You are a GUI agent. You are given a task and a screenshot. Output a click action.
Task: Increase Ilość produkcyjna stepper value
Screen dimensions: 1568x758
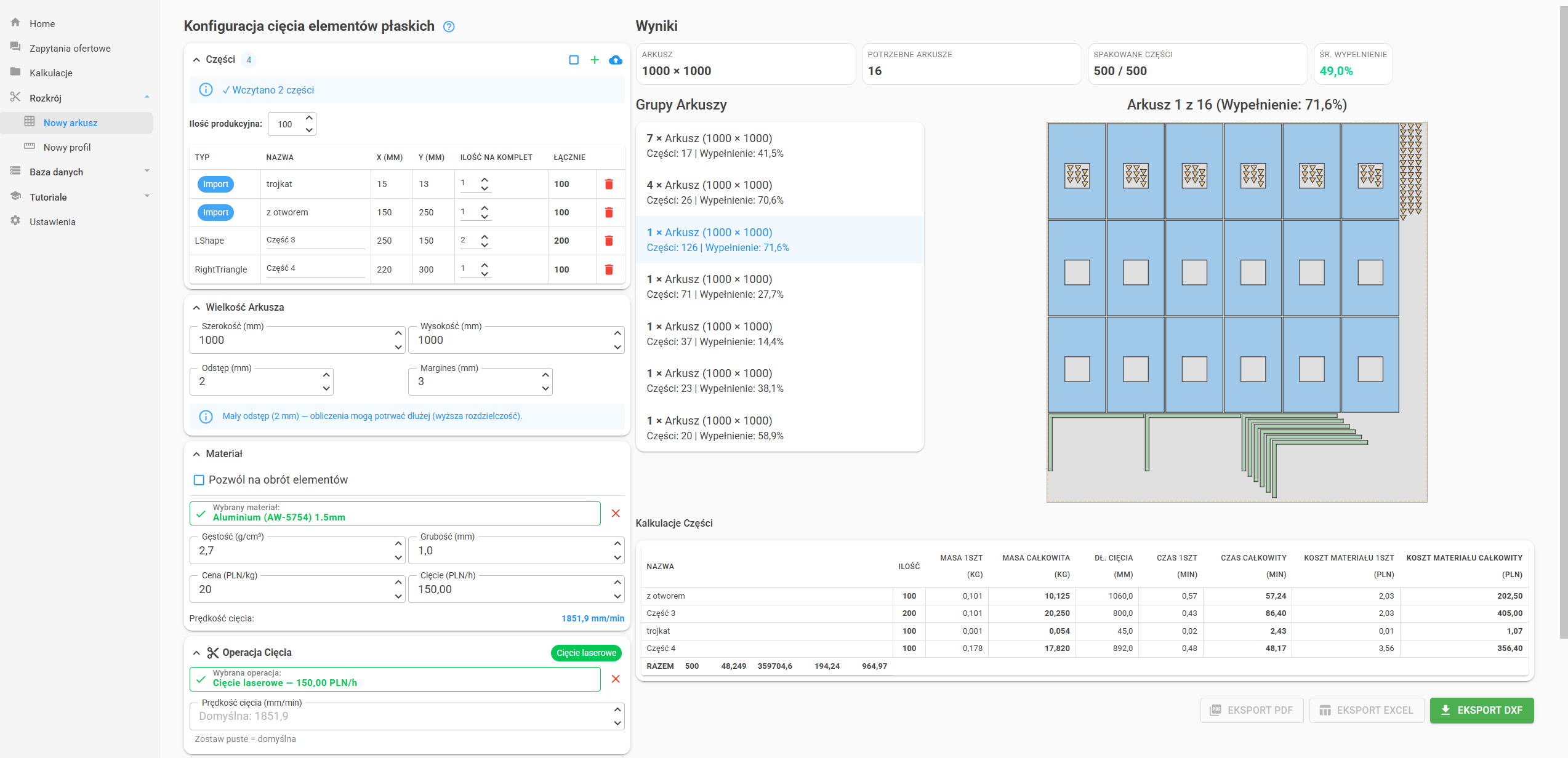pos(309,118)
